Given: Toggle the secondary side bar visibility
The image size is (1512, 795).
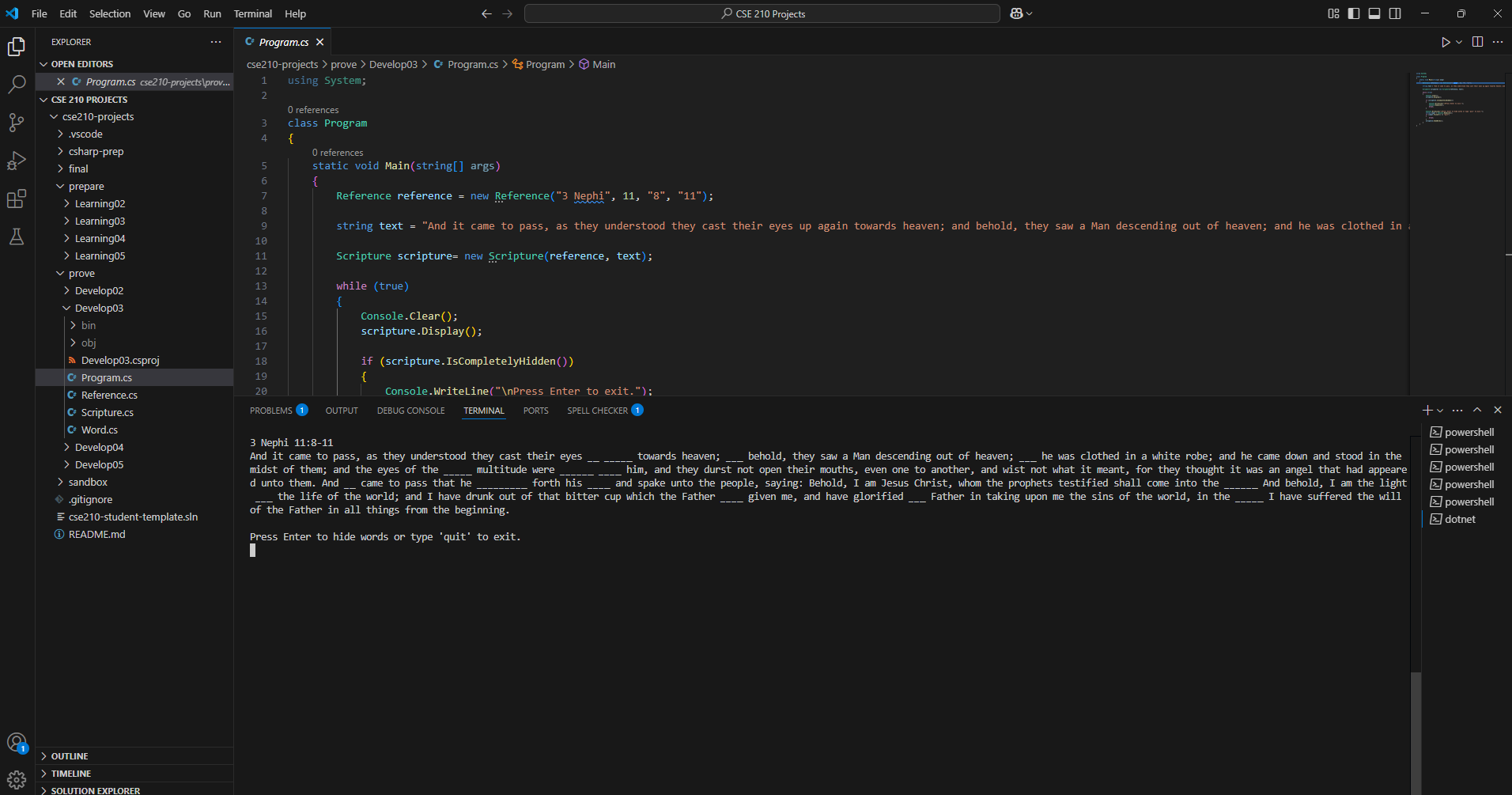Looking at the screenshot, I should pyautogui.click(x=1395, y=13).
